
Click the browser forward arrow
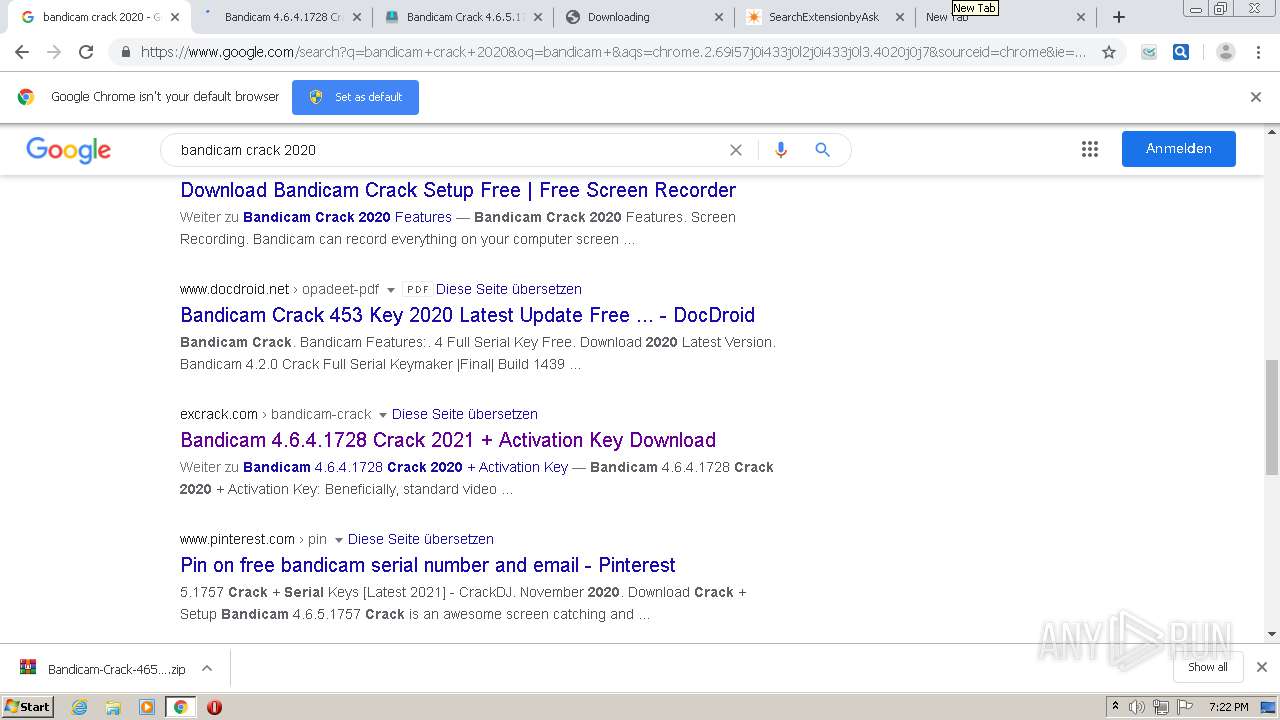(54, 52)
